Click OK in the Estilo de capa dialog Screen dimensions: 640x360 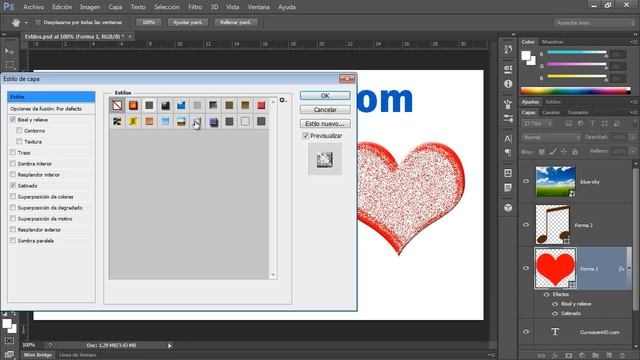(x=325, y=96)
